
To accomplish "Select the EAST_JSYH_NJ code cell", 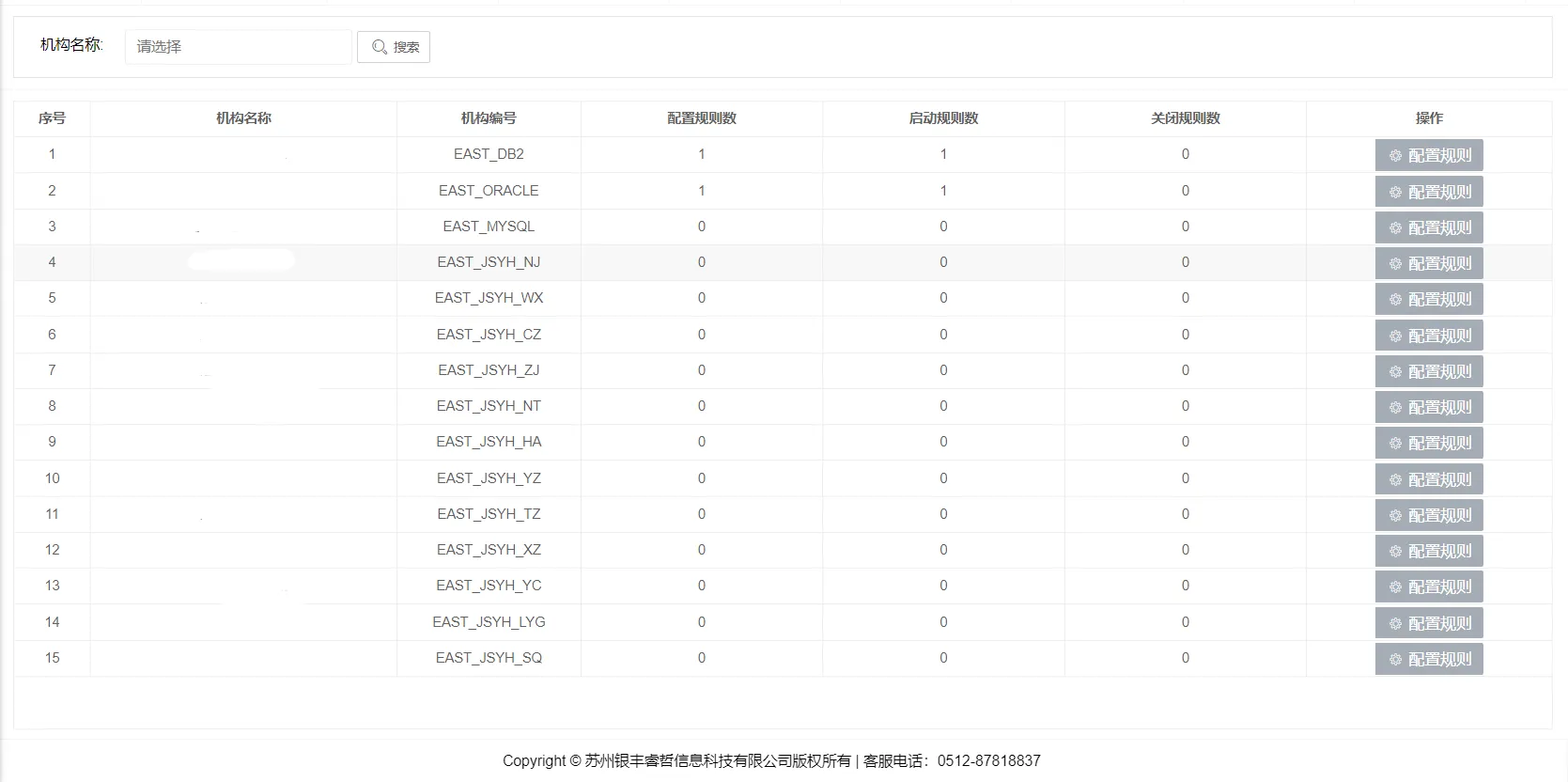I will 489,262.
